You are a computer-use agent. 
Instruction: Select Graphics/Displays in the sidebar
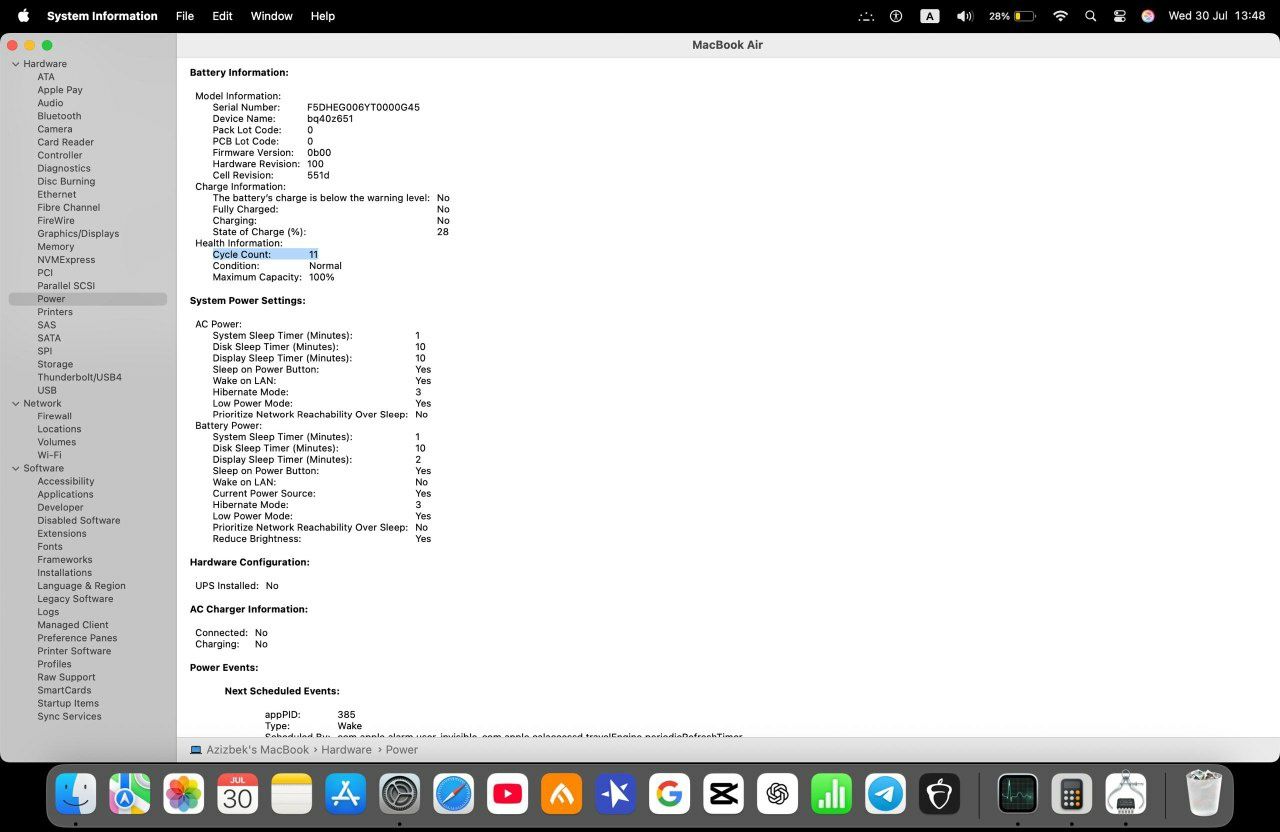click(x=78, y=234)
